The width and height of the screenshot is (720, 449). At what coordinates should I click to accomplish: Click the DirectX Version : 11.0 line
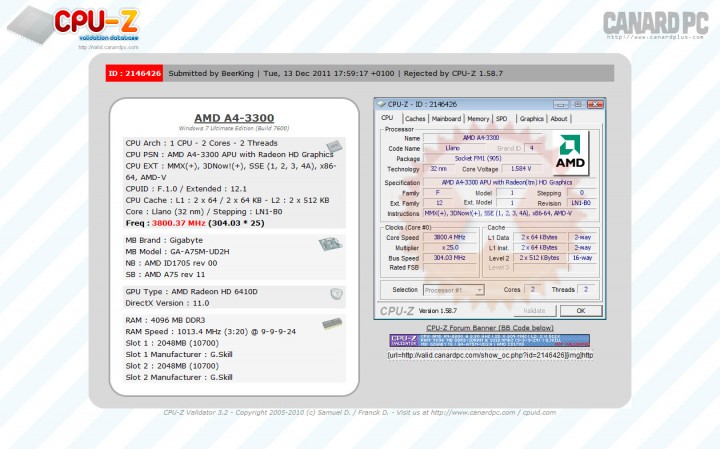coord(167,303)
